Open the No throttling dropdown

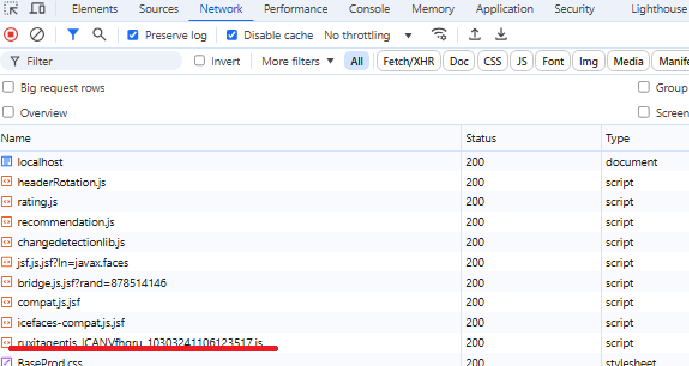click(368, 35)
